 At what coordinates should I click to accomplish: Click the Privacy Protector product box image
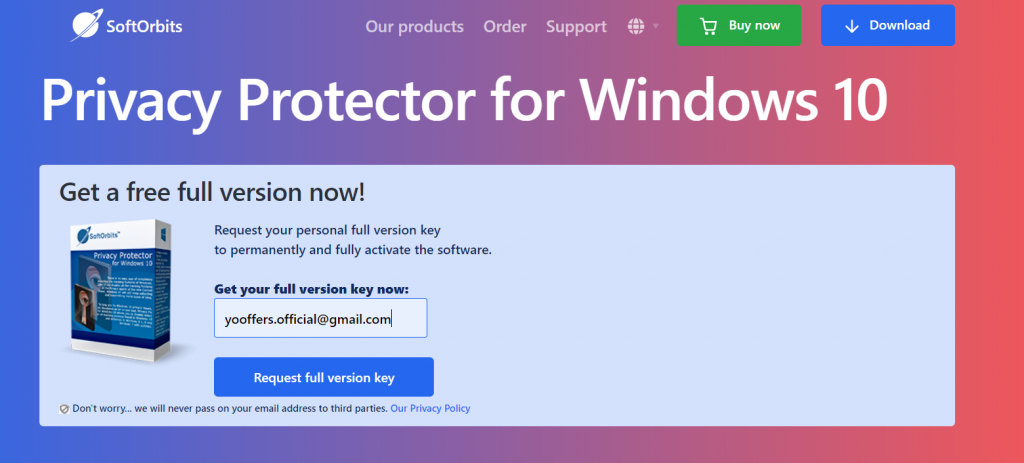pos(122,291)
